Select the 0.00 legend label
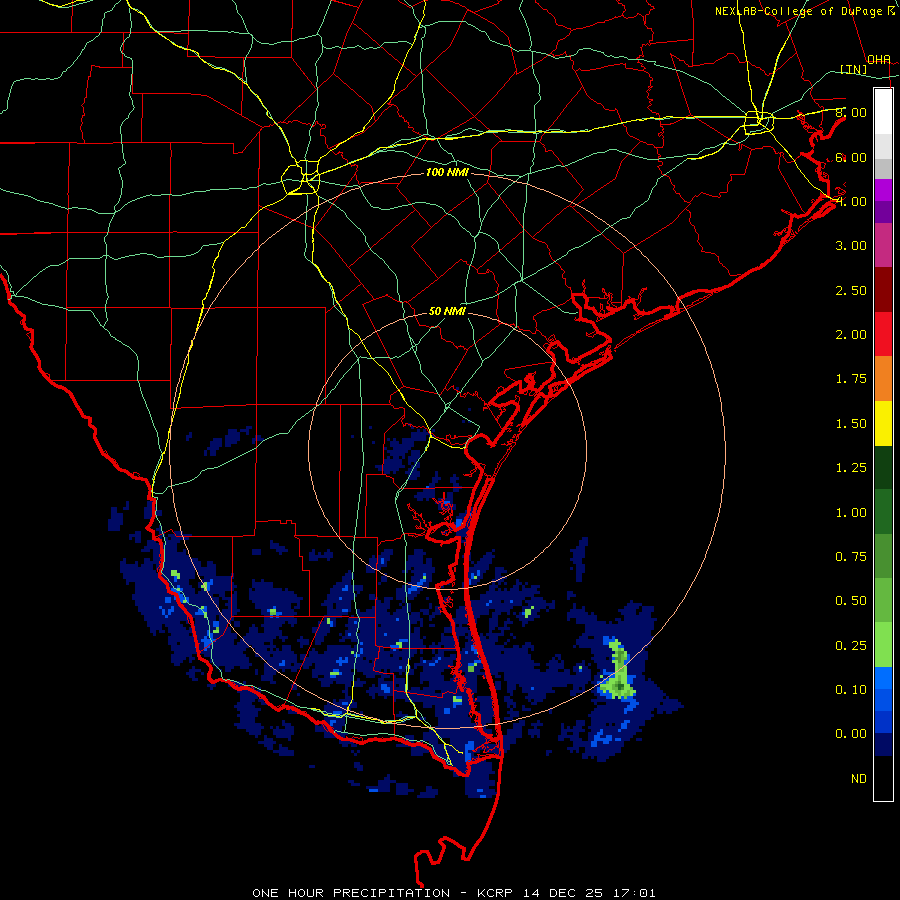This screenshot has height=900, width=900. click(851, 734)
